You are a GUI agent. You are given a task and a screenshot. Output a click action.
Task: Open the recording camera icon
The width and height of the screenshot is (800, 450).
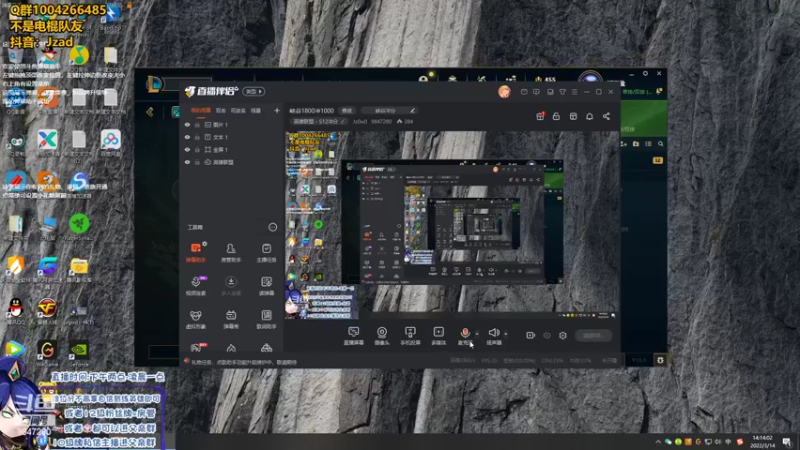531,335
